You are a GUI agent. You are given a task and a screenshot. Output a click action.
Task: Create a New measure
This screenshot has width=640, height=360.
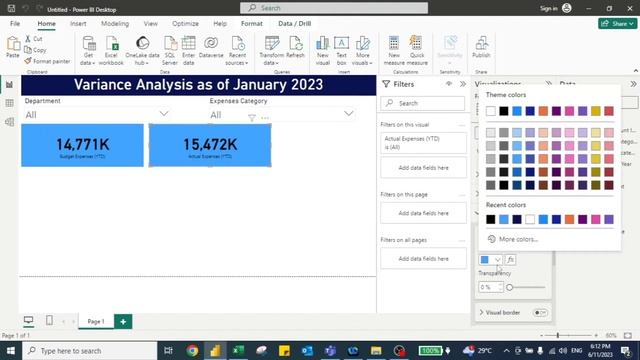(x=394, y=51)
